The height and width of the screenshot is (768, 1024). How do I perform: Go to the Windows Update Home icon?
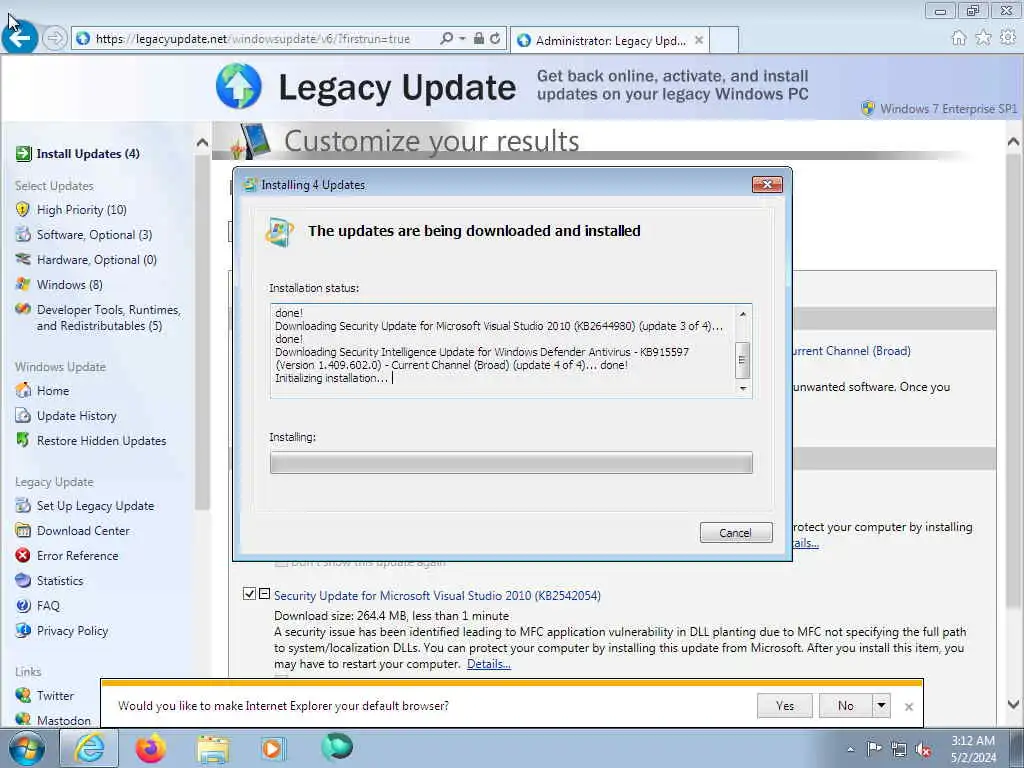pyautogui.click(x=23, y=391)
